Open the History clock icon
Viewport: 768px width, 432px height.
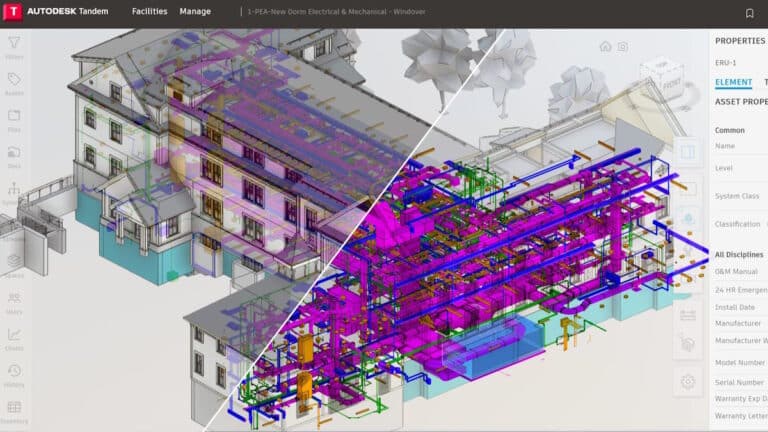coord(14,371)
